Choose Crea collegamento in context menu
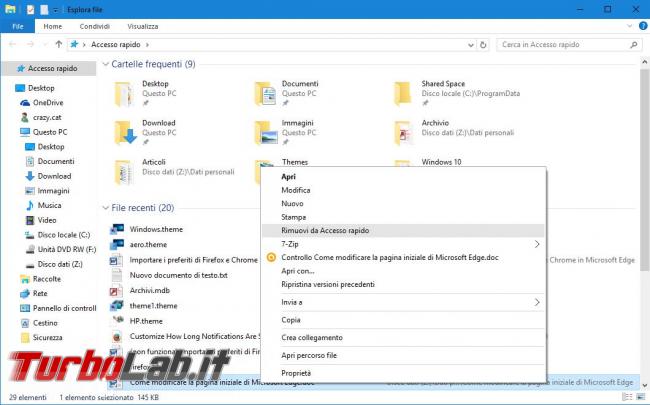Screen dimensions: 650x405 coord(403,337)
